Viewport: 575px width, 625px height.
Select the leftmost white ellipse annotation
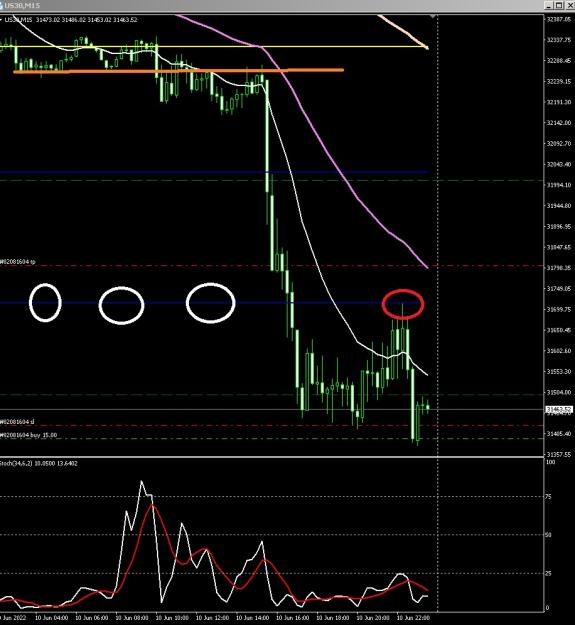[x=45, y=303]
